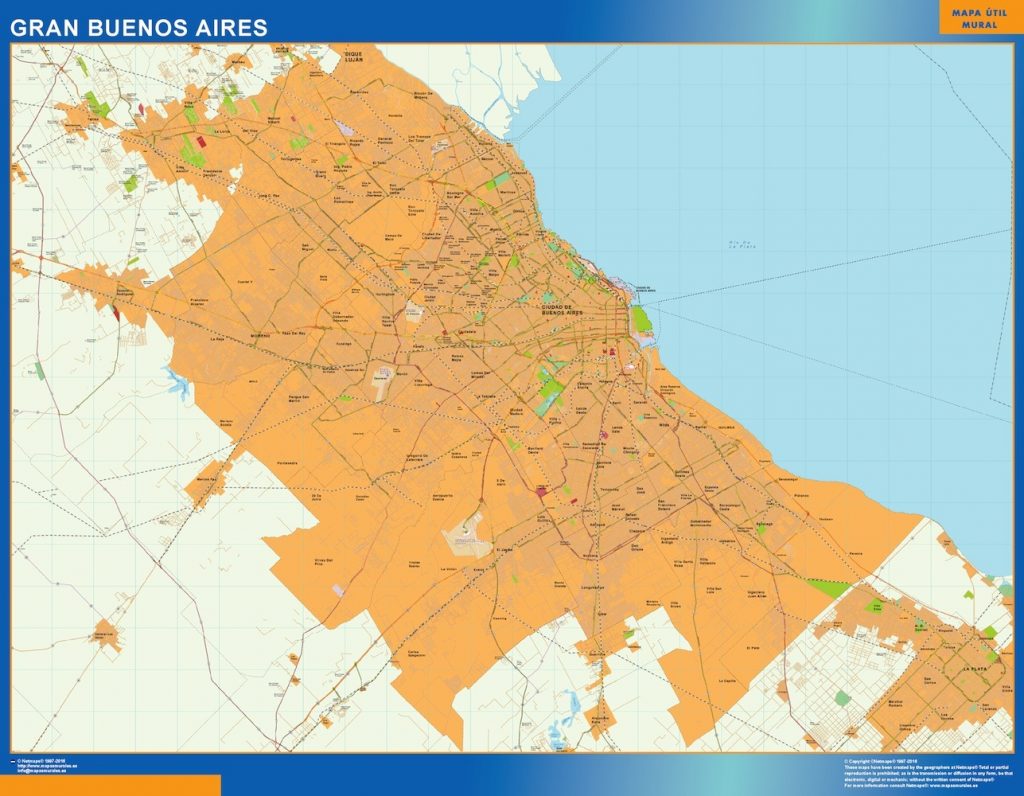Click the Ciudad de Buenos Aires label
This screenshot has height=796, width=1024.
[562, 311]
